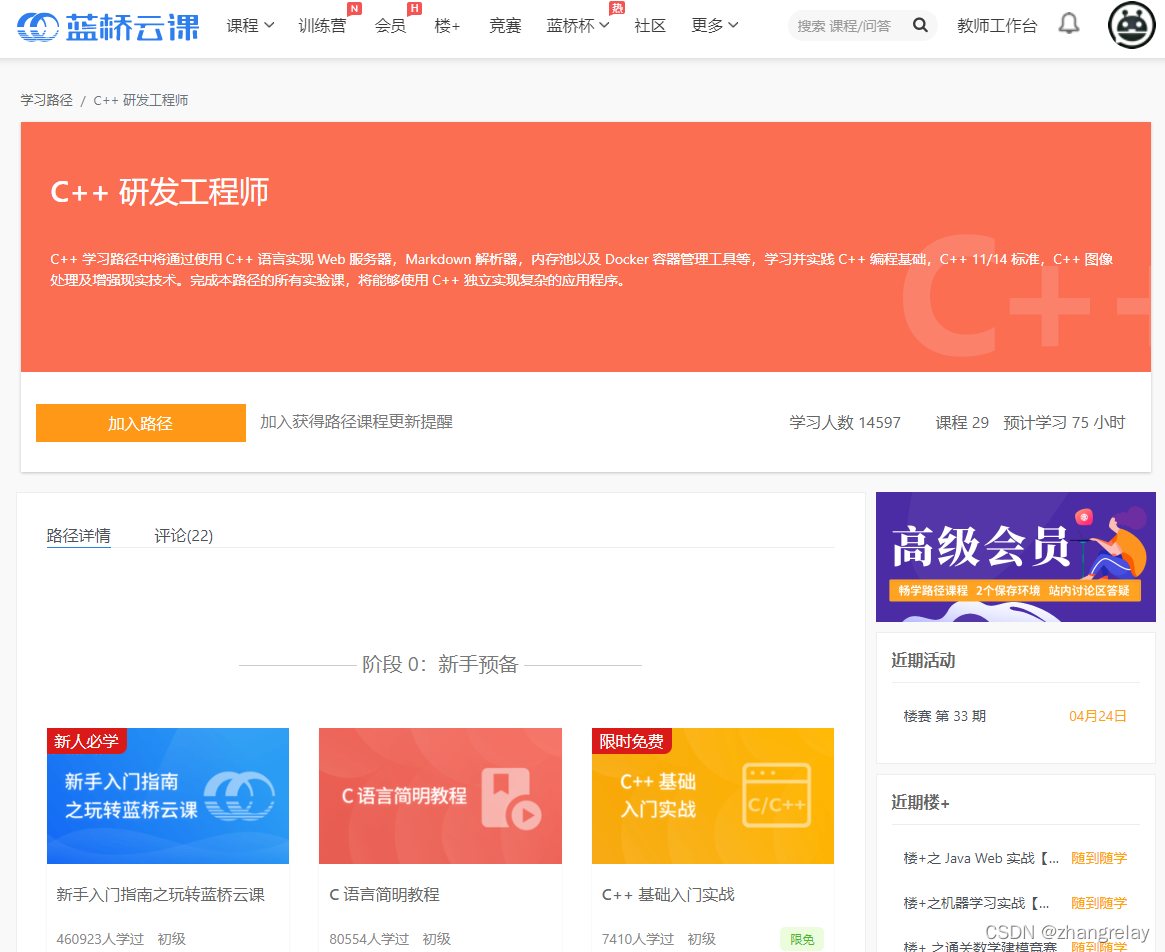Open the 高级会员 banner

tap(1016, 557)
